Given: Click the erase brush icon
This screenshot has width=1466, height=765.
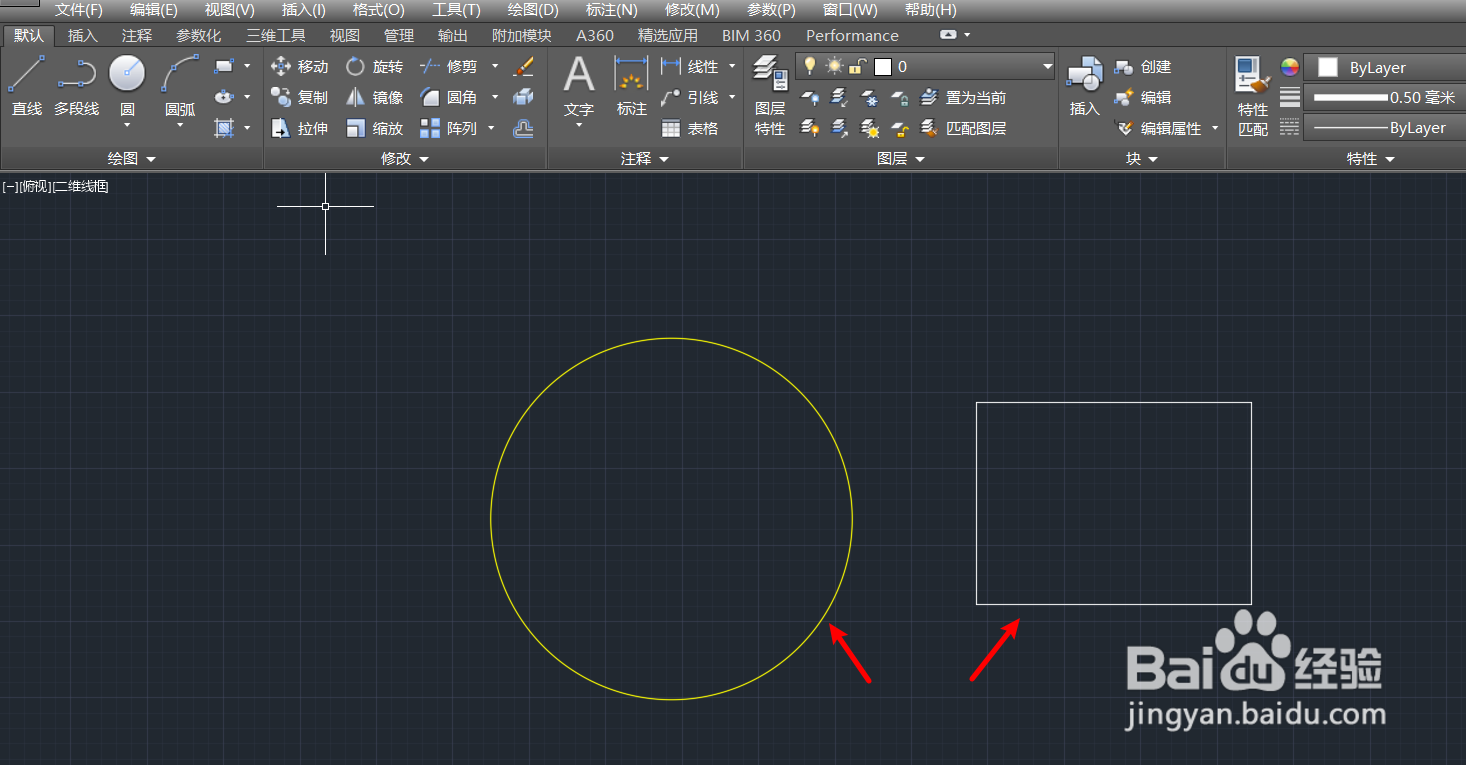Looking at the screenshot, I should click(523, 67).
